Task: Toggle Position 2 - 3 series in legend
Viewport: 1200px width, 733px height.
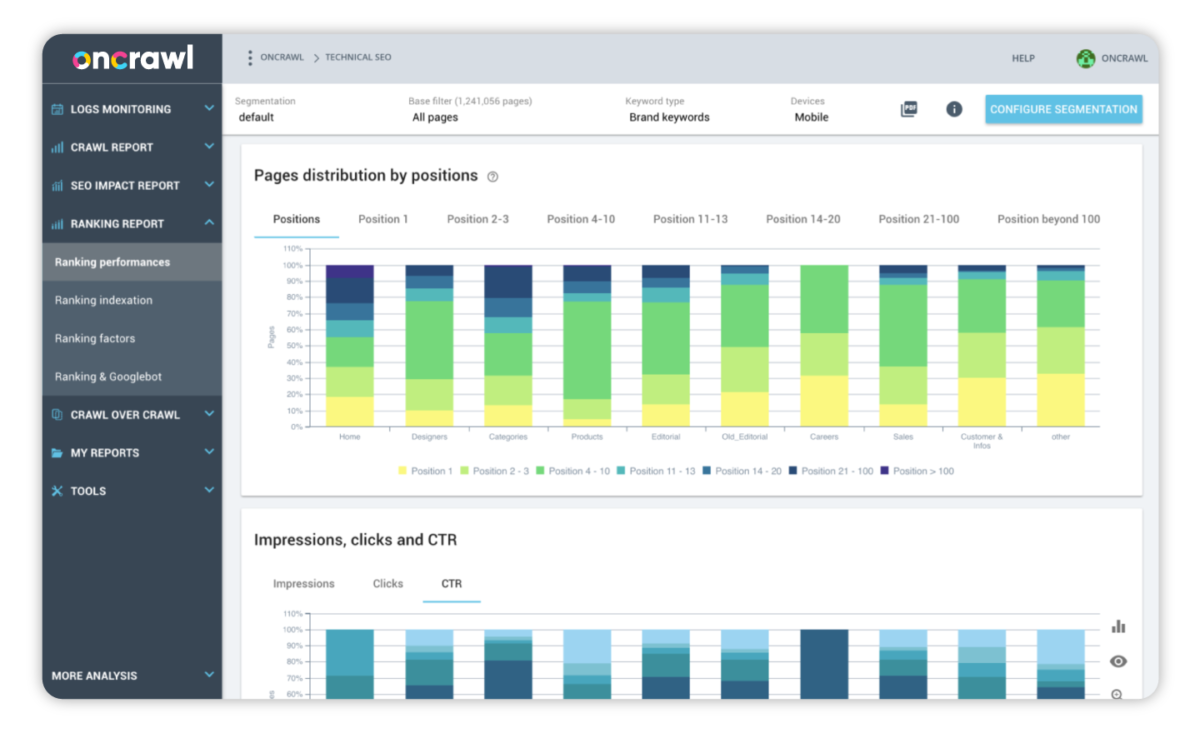Action: click(x=494, y=471)
